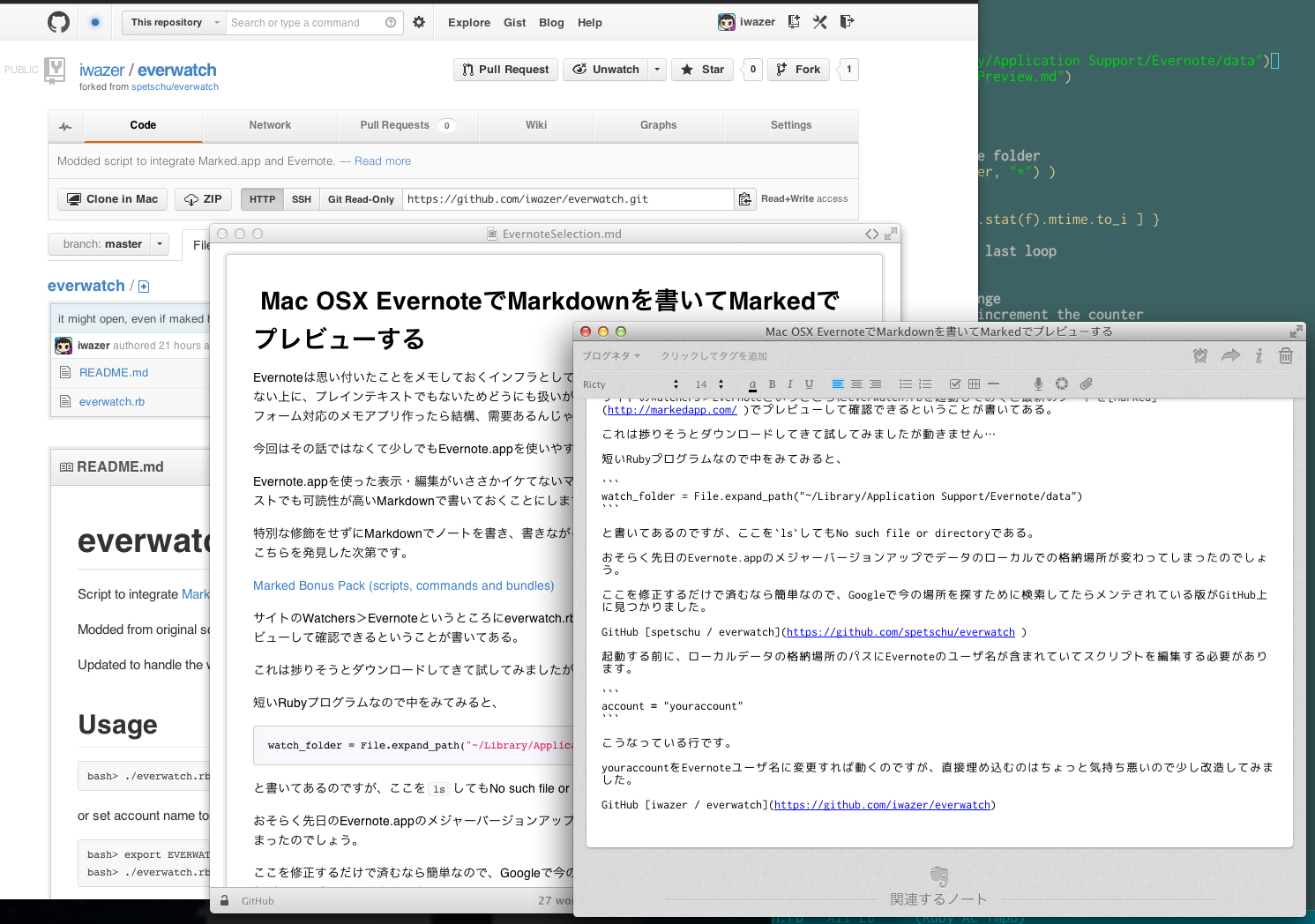Image resolution: width=1315 pixels, height=924 pixels.
Task: Insert a checkbox to-do in the note
Action: point(954,384)
